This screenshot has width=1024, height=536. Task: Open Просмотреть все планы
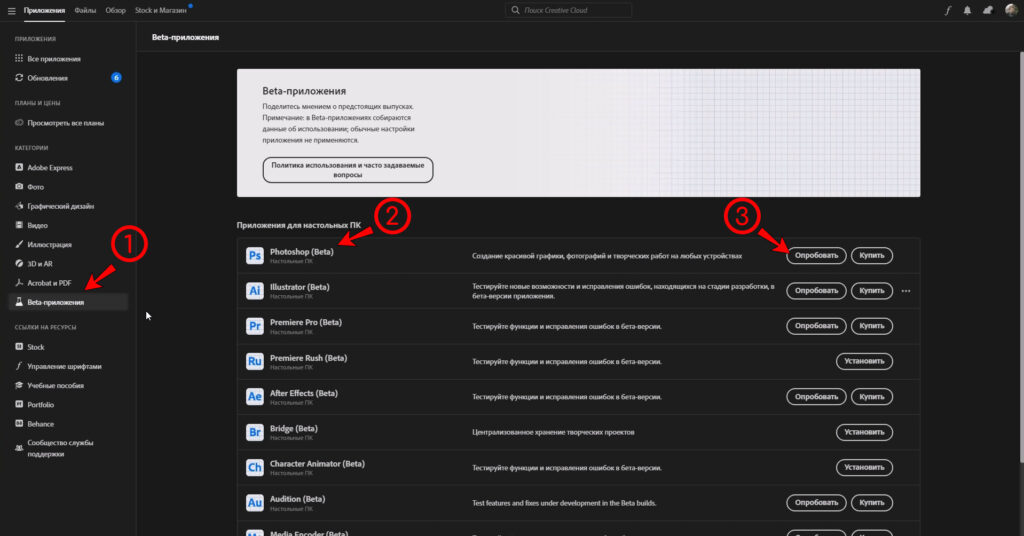tap(68, 123)
